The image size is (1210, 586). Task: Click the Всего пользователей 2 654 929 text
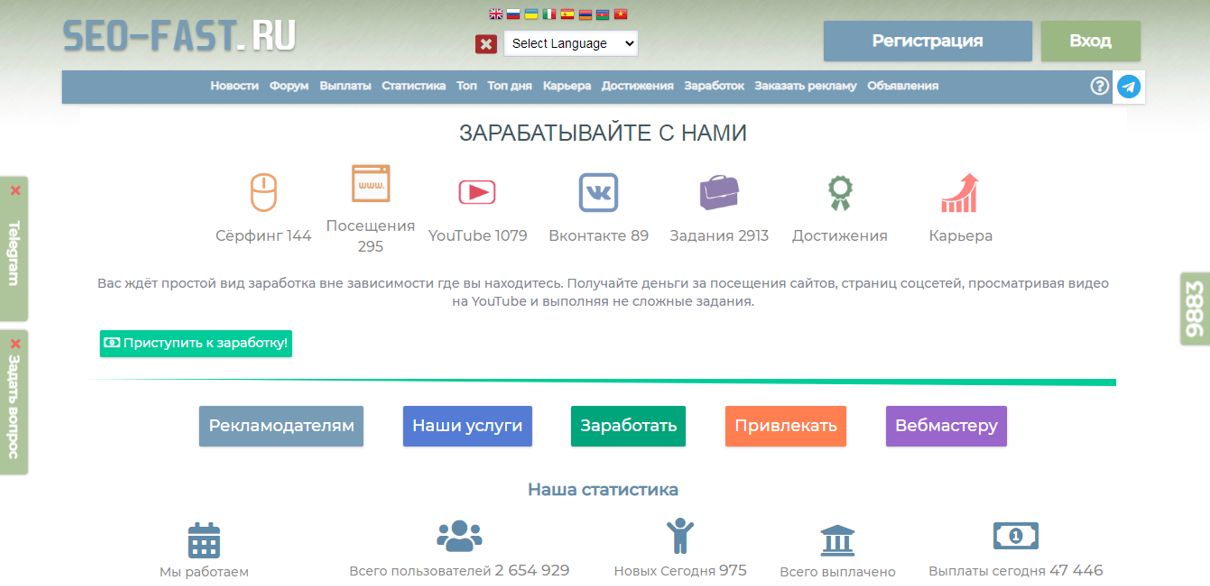tap(460, 571)
